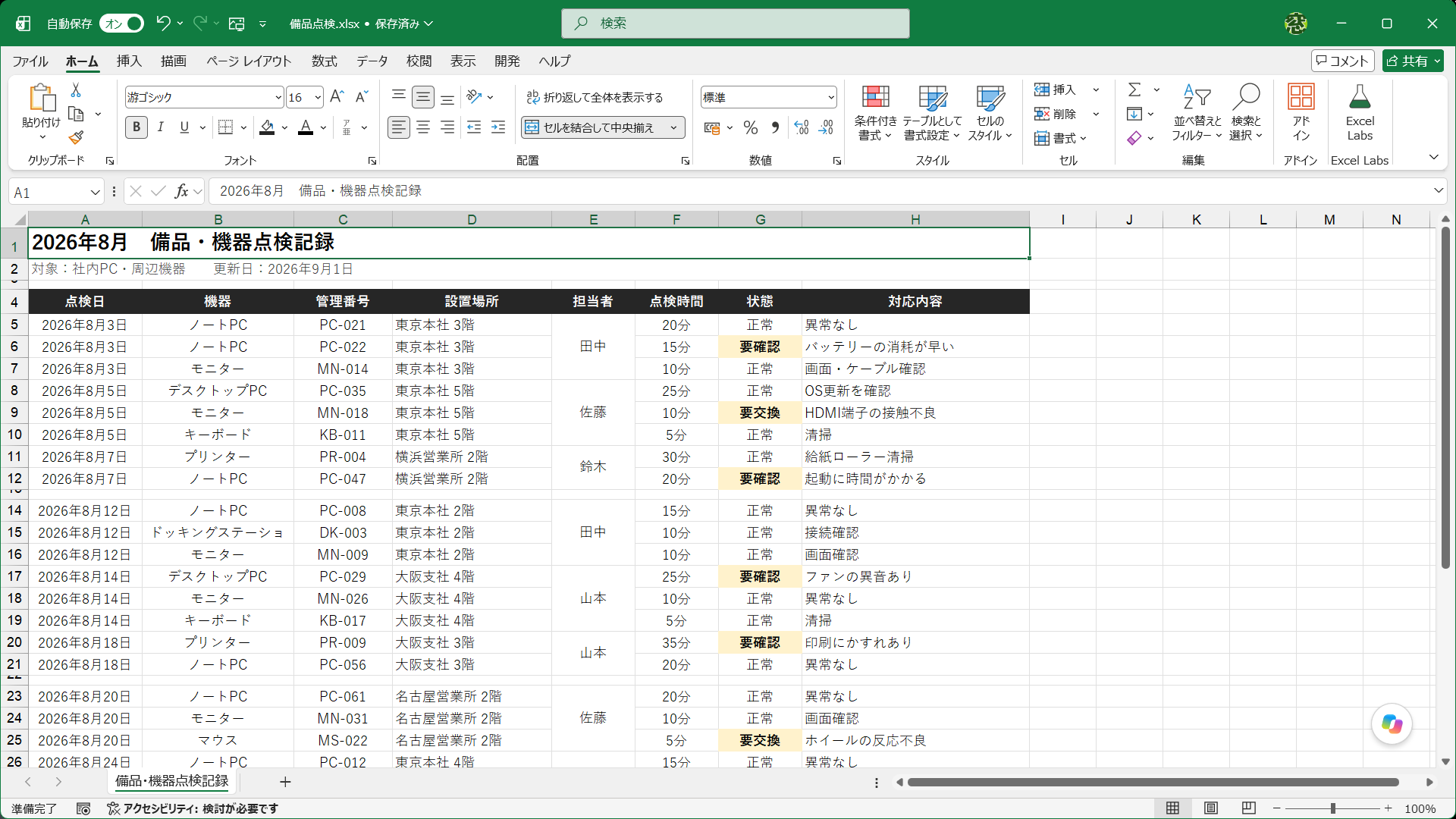
Task: Click the Undo arrow in title bar
Action: click(x=163, y=24)
